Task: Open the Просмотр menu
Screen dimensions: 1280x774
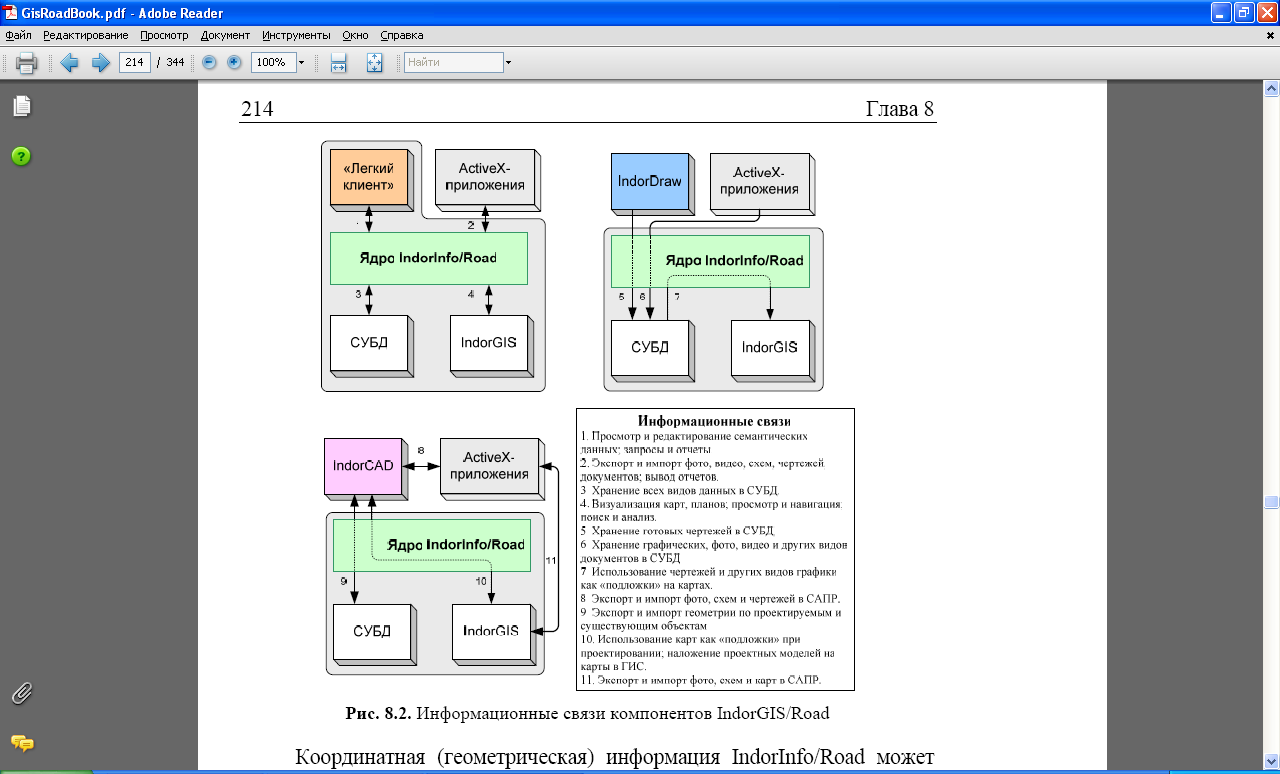Action: [165, 35]
